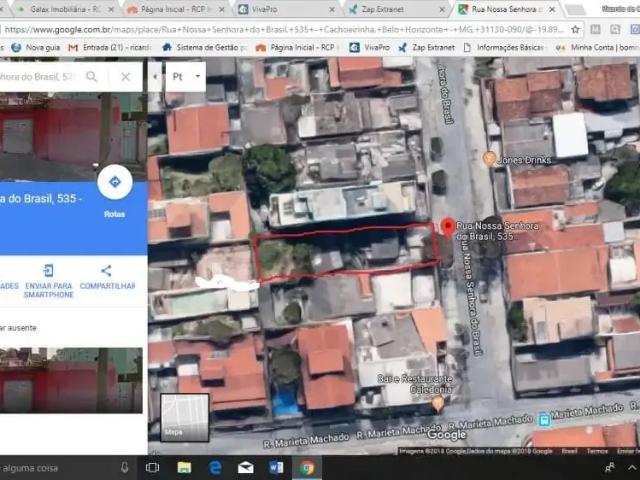640x480 pixels.
Task: Open Informações Básicas bookmark
Action: click(x=504, y=47)
